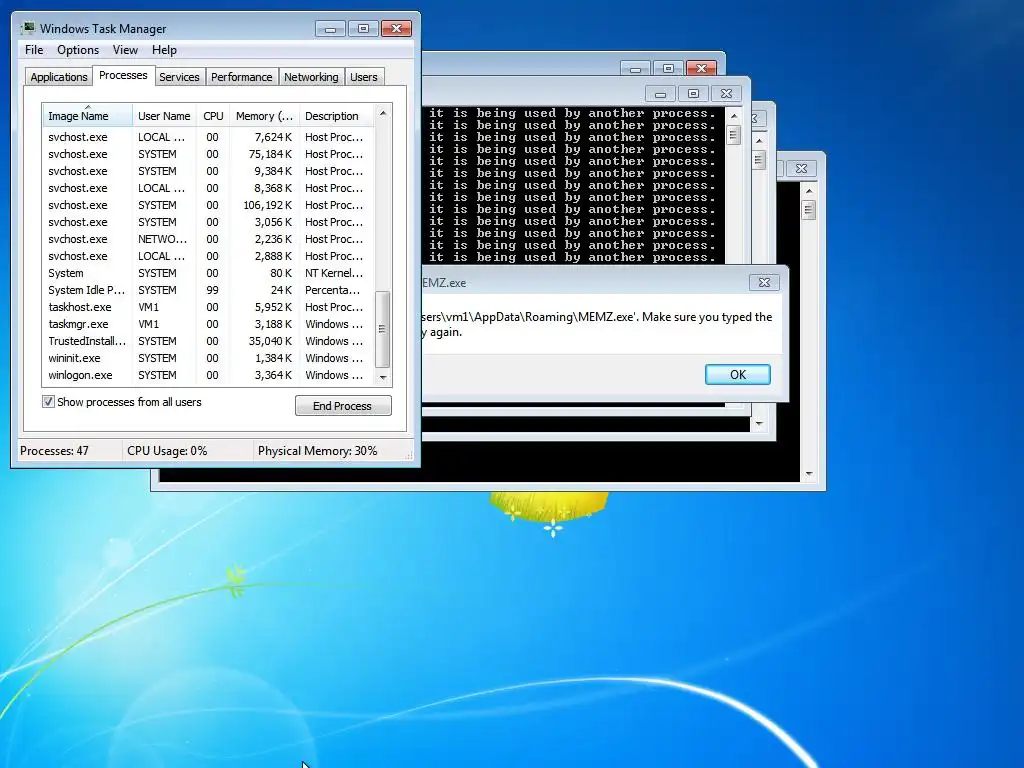The image size is (1024, 768).
Task: Click Processes: 47 in status bar
Action: click(x=54, y=451)
